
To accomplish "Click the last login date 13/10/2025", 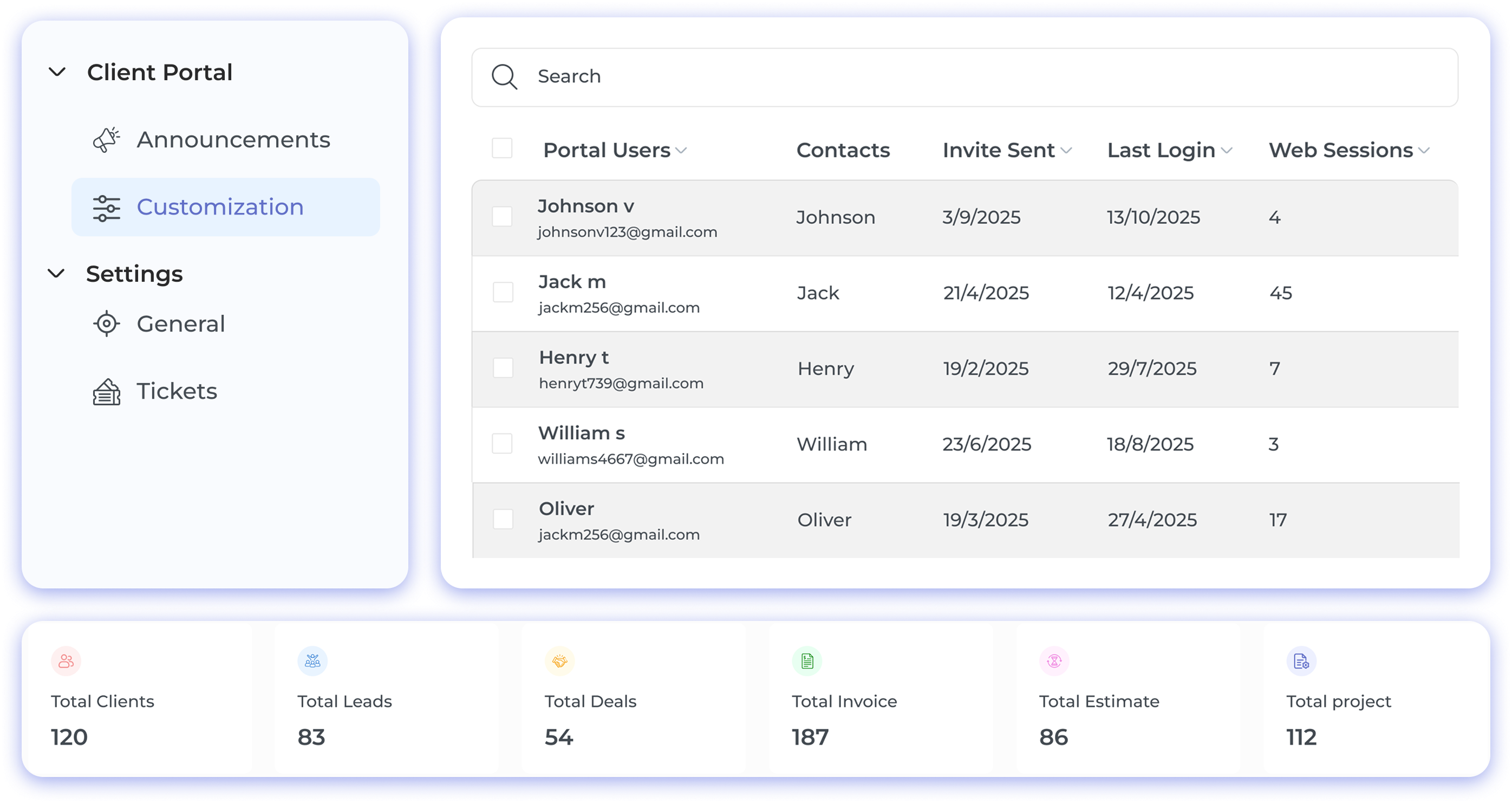I will pos(1153,217).
